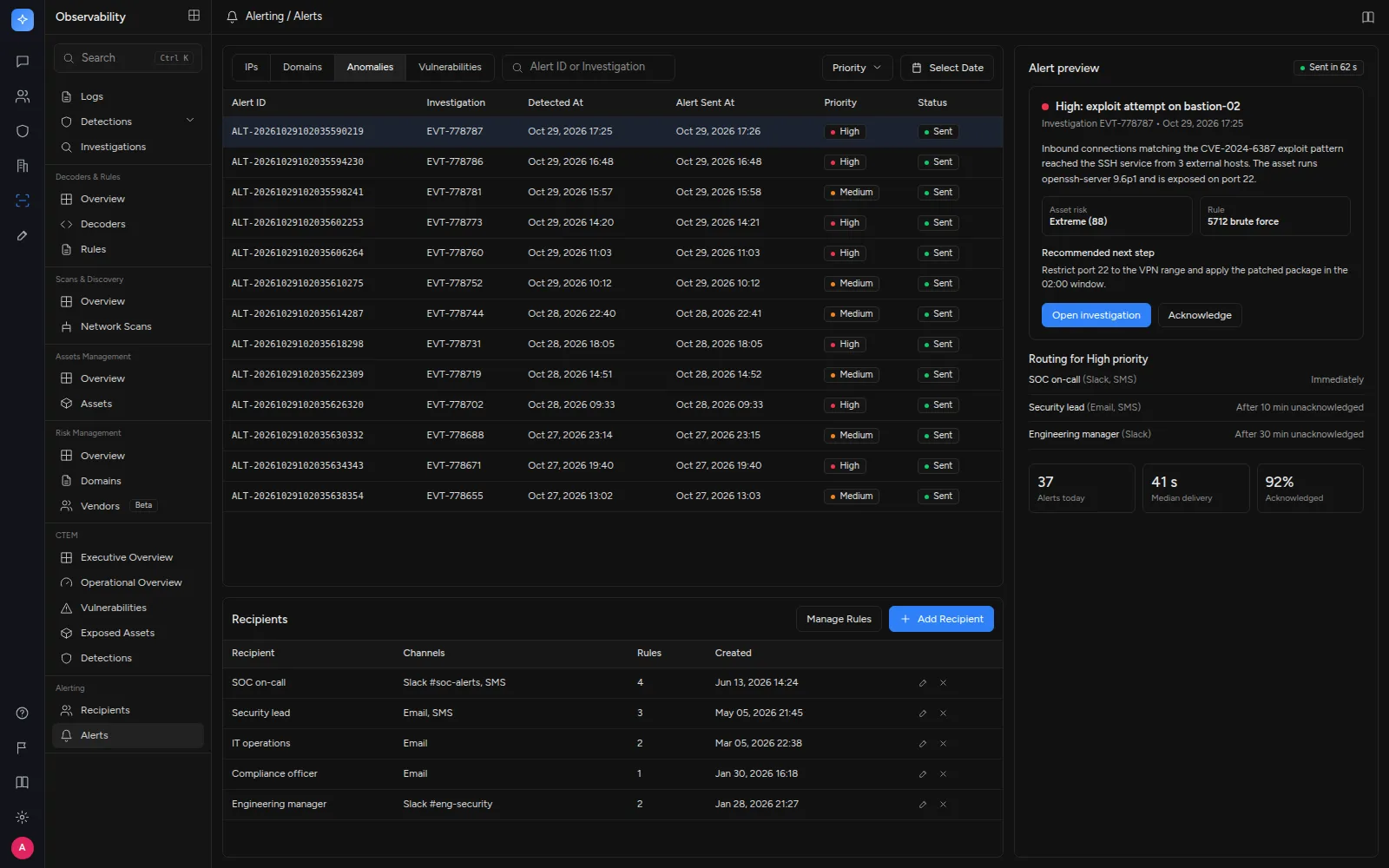The height and width of the screenshot is (868, 1389).
Task: Acknowledge the bastion-02 alert
Action: pos(1199,315)
